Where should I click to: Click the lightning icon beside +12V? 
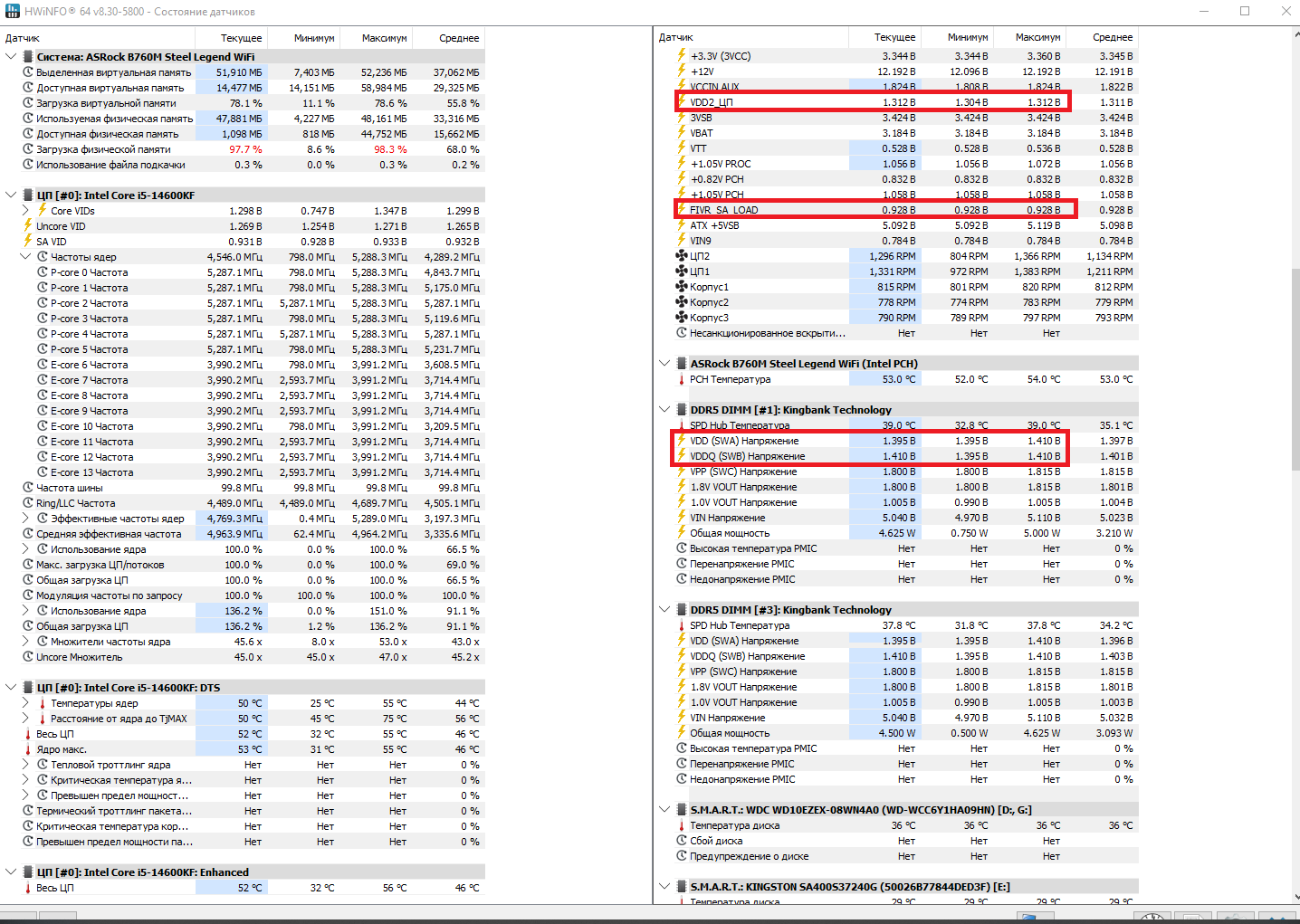682,71
